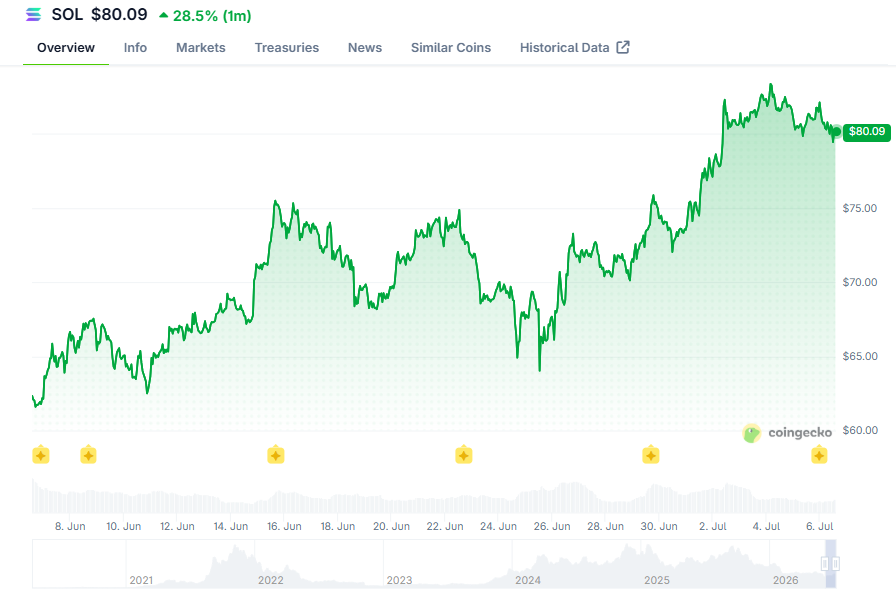Click the current price dot on chart line
The height and width of the screenshot is (596, 896).
836,132
